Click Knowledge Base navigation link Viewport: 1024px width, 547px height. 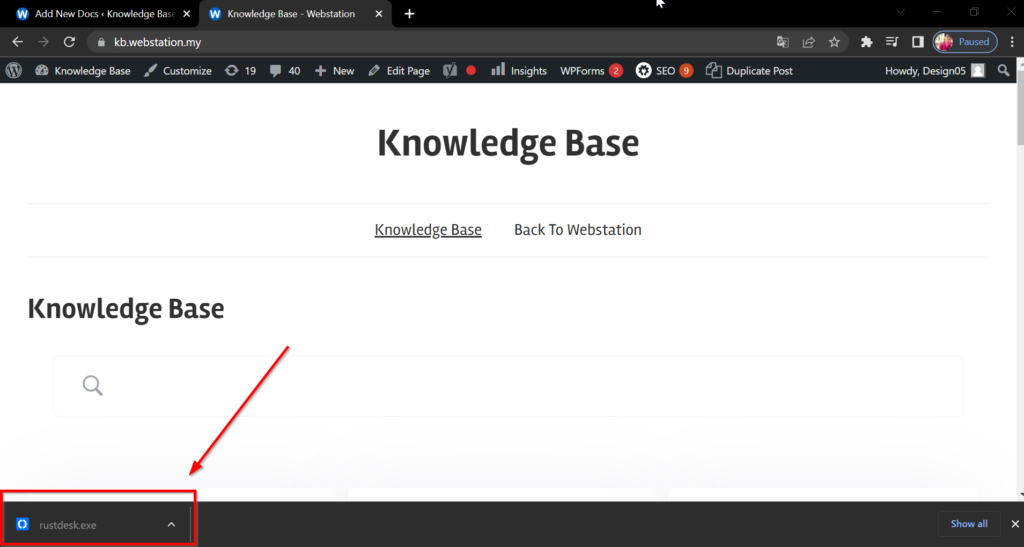point(428,230)
